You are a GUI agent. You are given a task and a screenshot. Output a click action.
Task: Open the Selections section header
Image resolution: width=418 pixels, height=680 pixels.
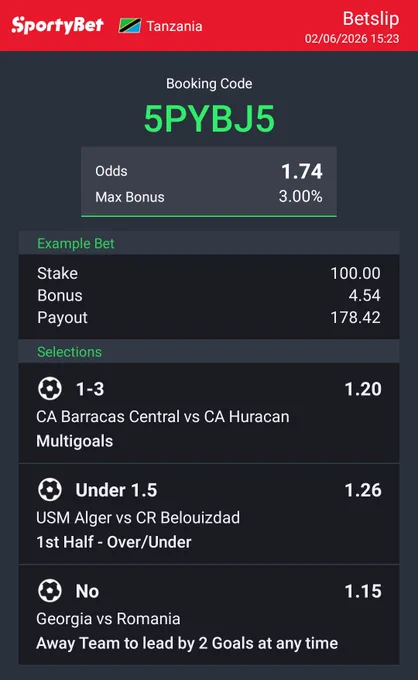209,352
